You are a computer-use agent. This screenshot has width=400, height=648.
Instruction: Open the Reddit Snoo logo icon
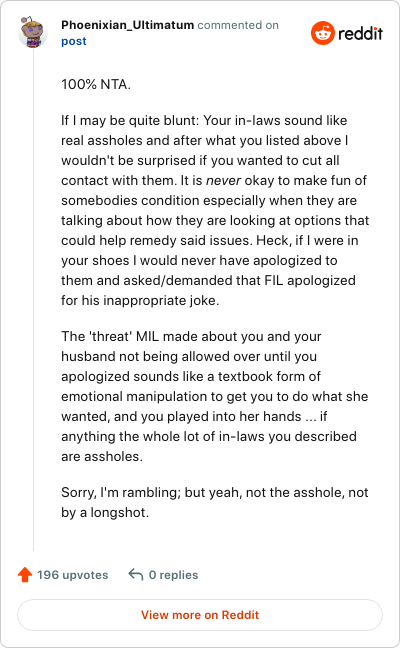pyautogui.click(x=323, y=33)
